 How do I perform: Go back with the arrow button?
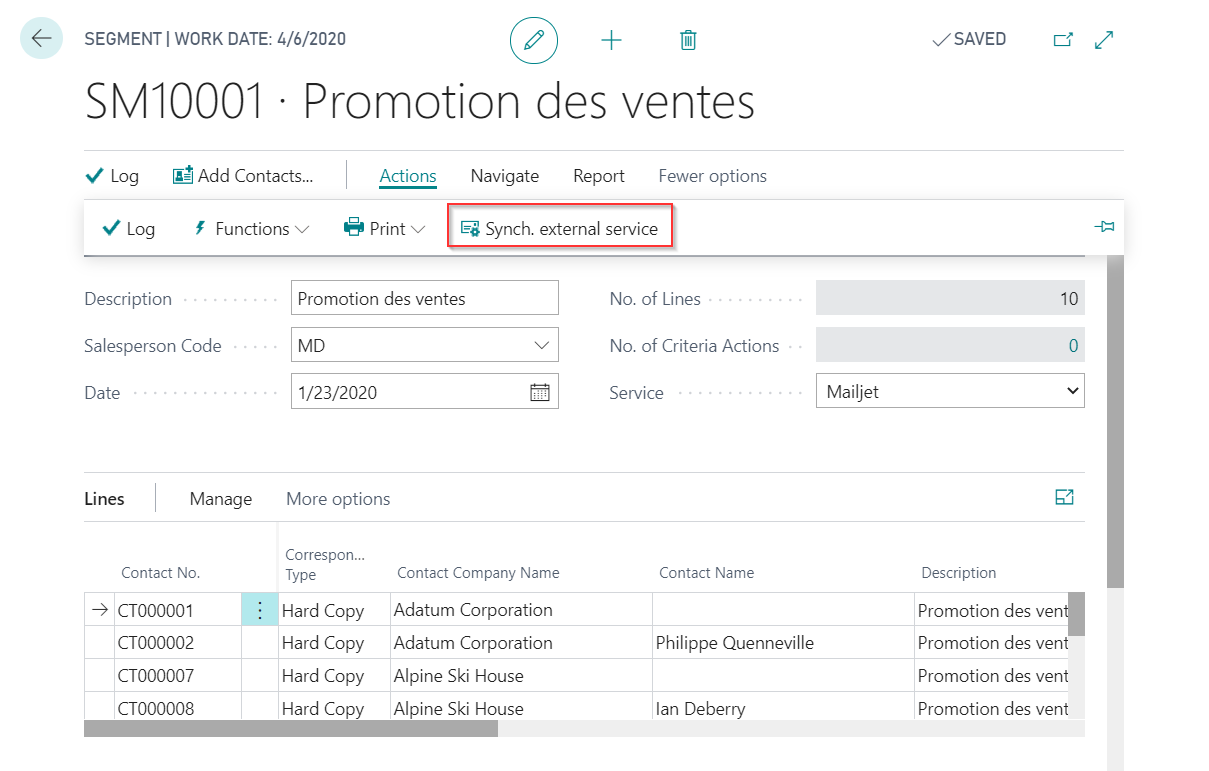pyautogui.click(x=41, y=39)
